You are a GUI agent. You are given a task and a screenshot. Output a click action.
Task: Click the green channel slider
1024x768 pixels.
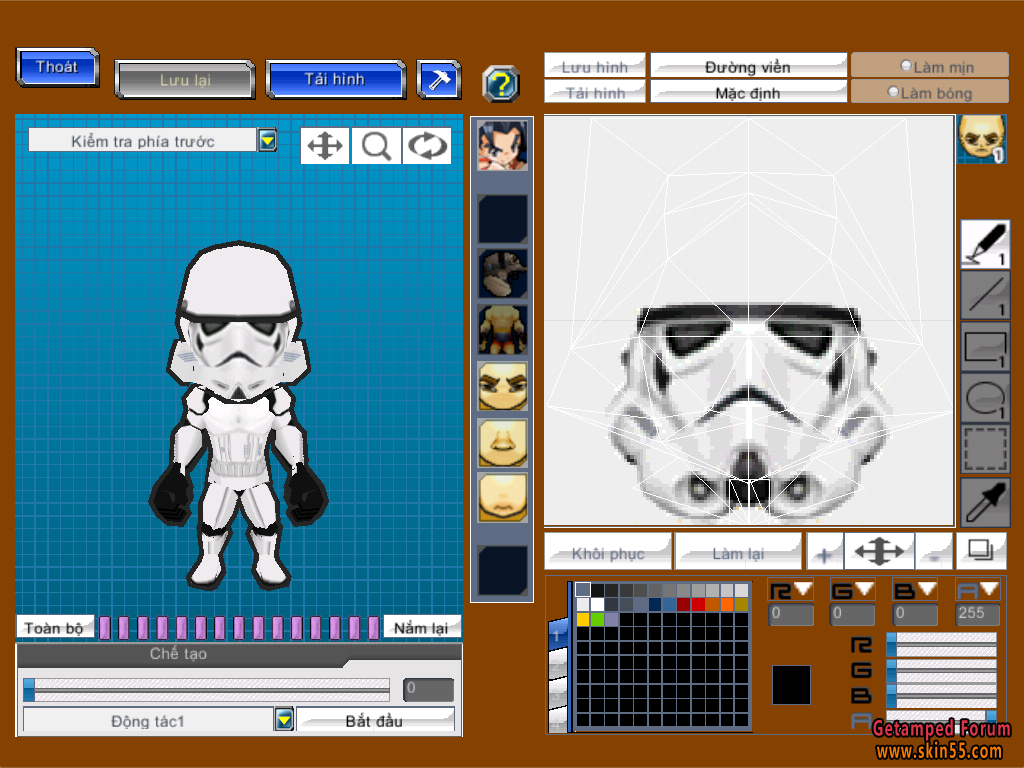[x=941, y=671]
